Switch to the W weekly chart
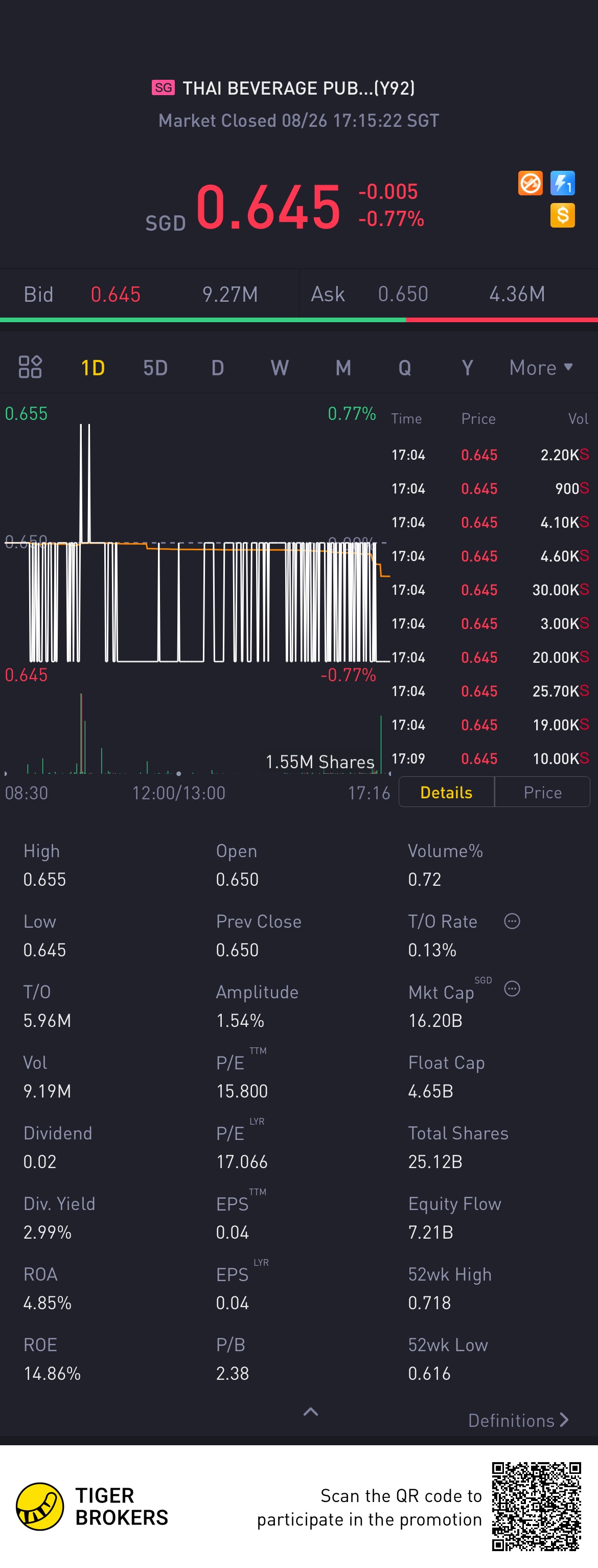This screenshot has height=1568, width=598. [x=280, y=368]
